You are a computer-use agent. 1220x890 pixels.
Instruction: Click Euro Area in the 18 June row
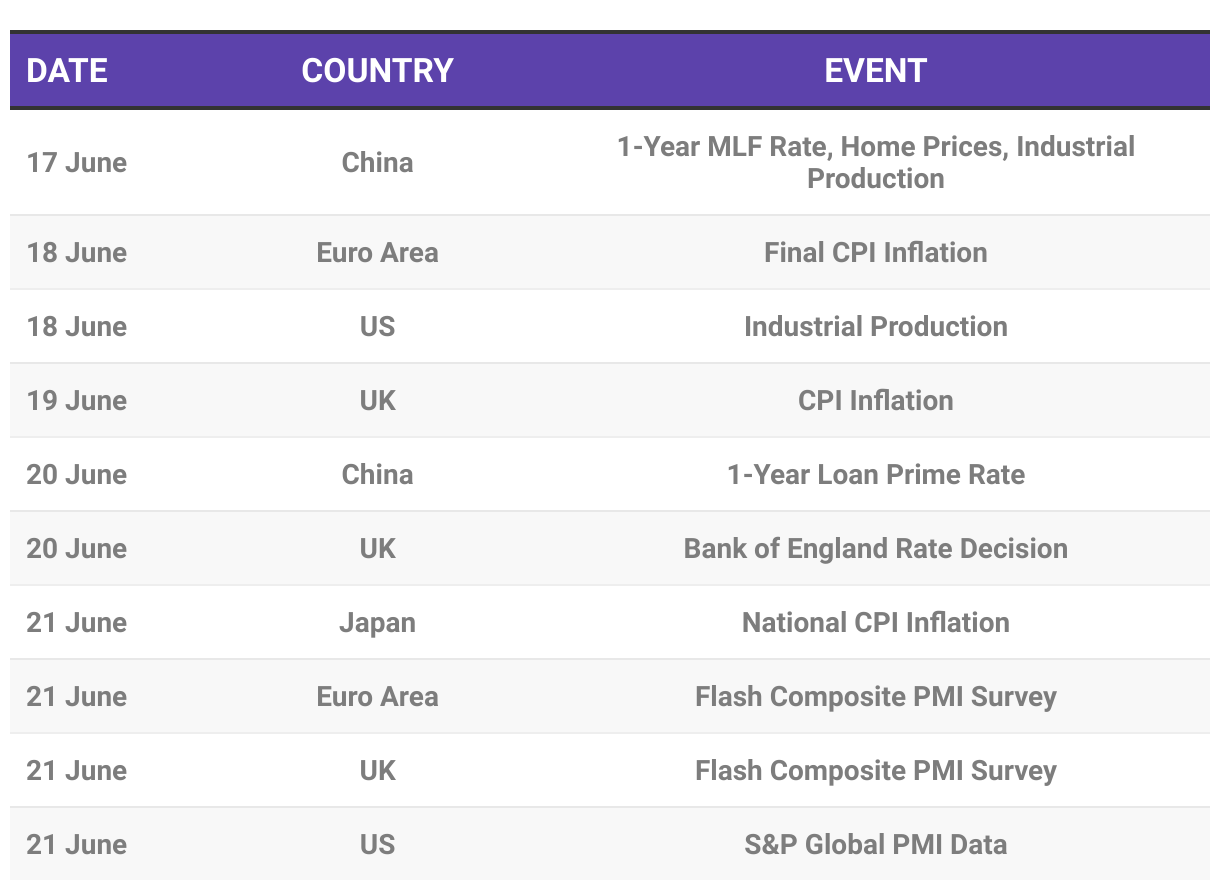377,252
